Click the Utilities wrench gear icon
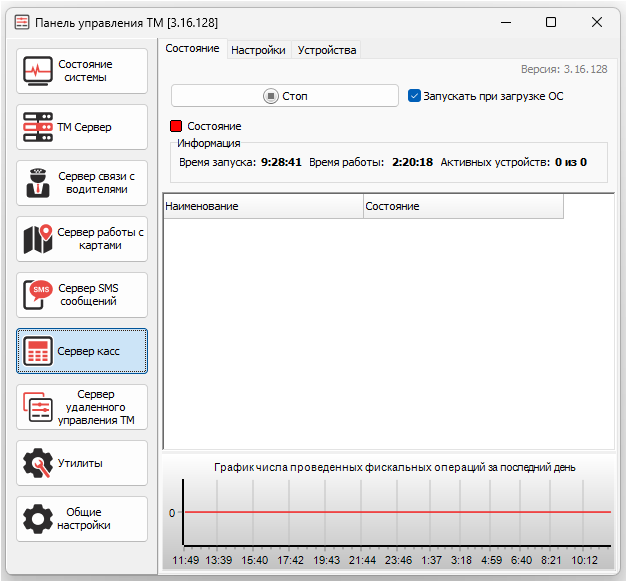 coord(38,463)
